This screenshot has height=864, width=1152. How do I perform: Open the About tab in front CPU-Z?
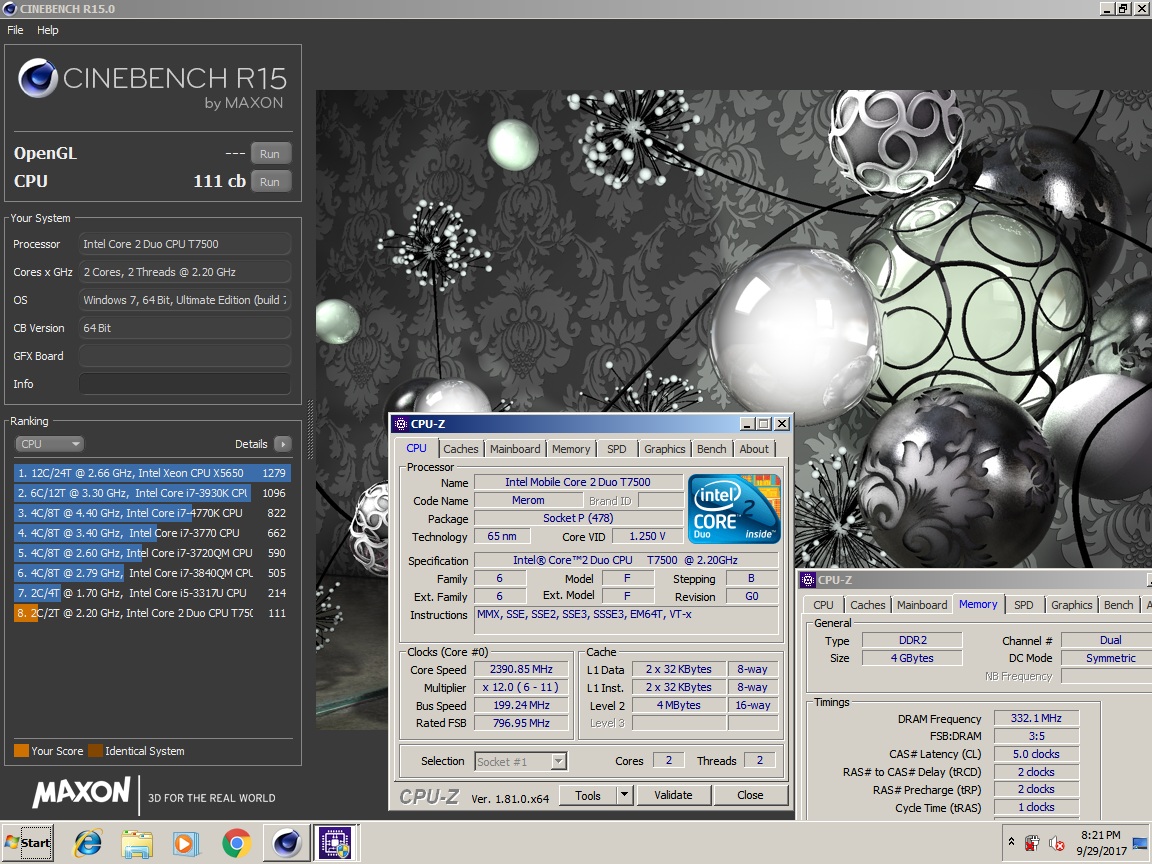754,449
